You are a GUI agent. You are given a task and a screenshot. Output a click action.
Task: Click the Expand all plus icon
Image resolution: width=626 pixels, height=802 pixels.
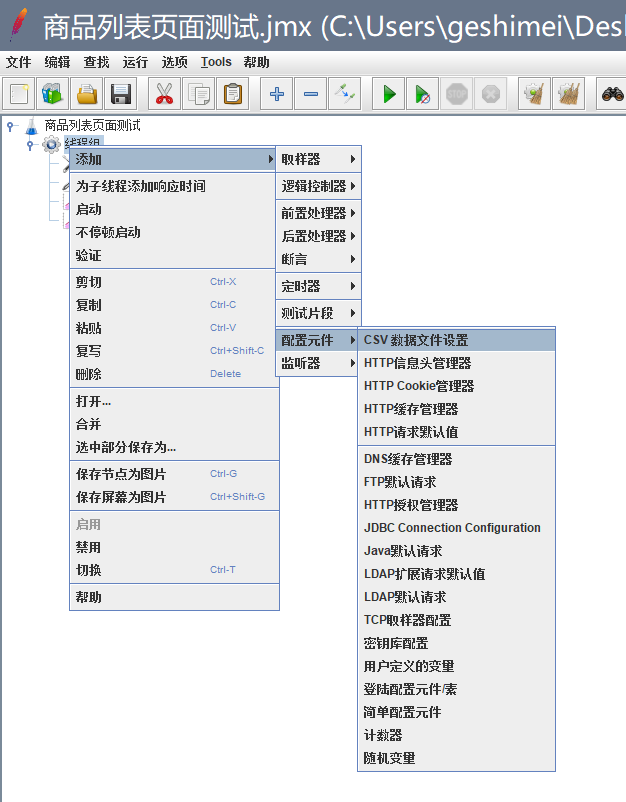click(x=276, y=94)
